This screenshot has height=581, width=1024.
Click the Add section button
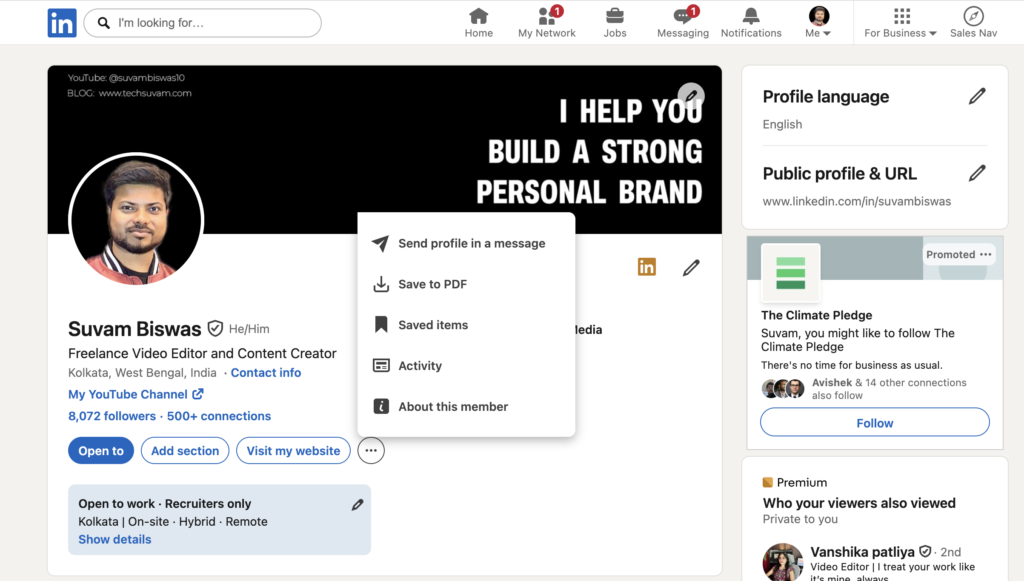point(185,450)
